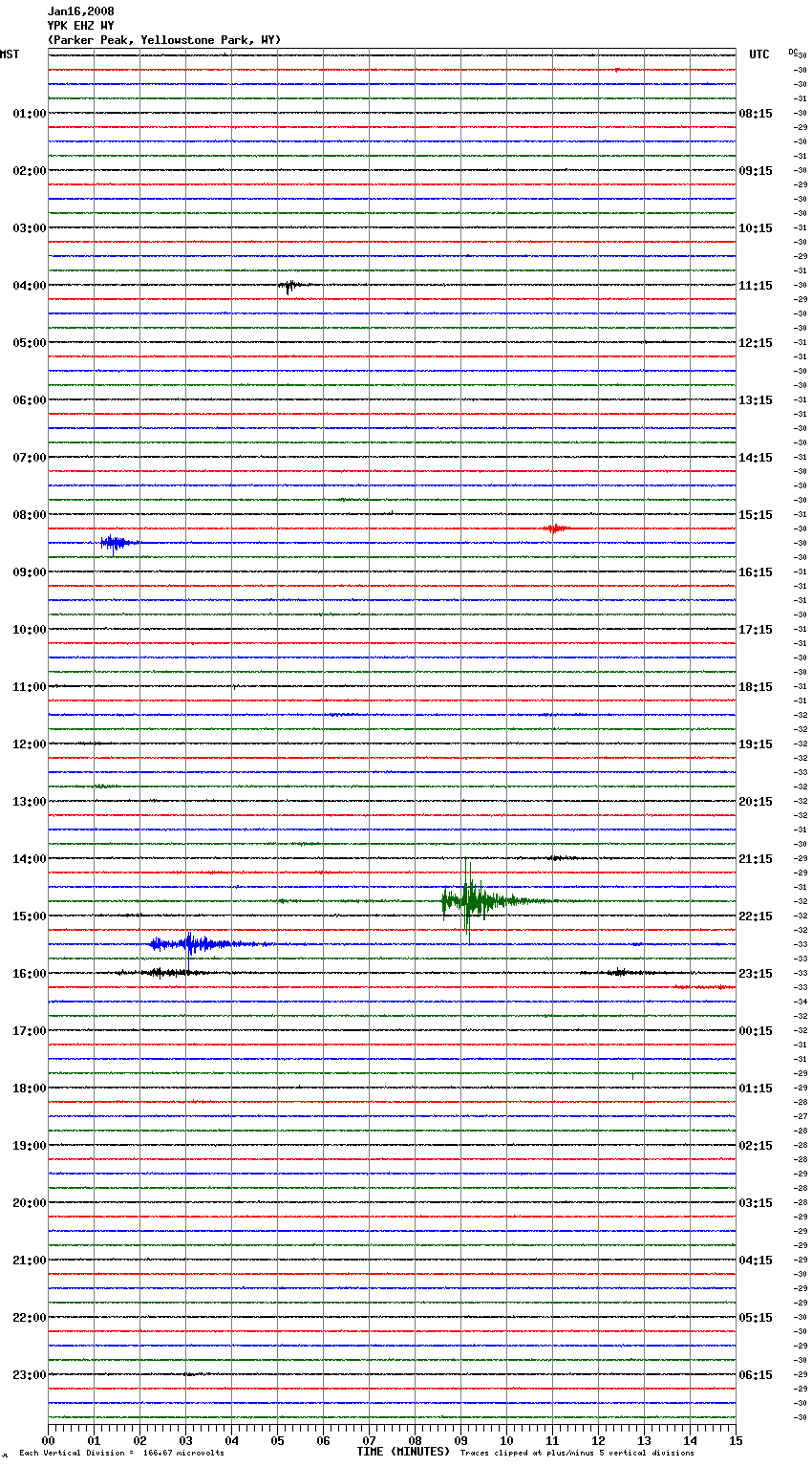Screen dimensions: 812x1466
Task: Click the 11:15 UTC time label
Action: (x=756, y=286)
